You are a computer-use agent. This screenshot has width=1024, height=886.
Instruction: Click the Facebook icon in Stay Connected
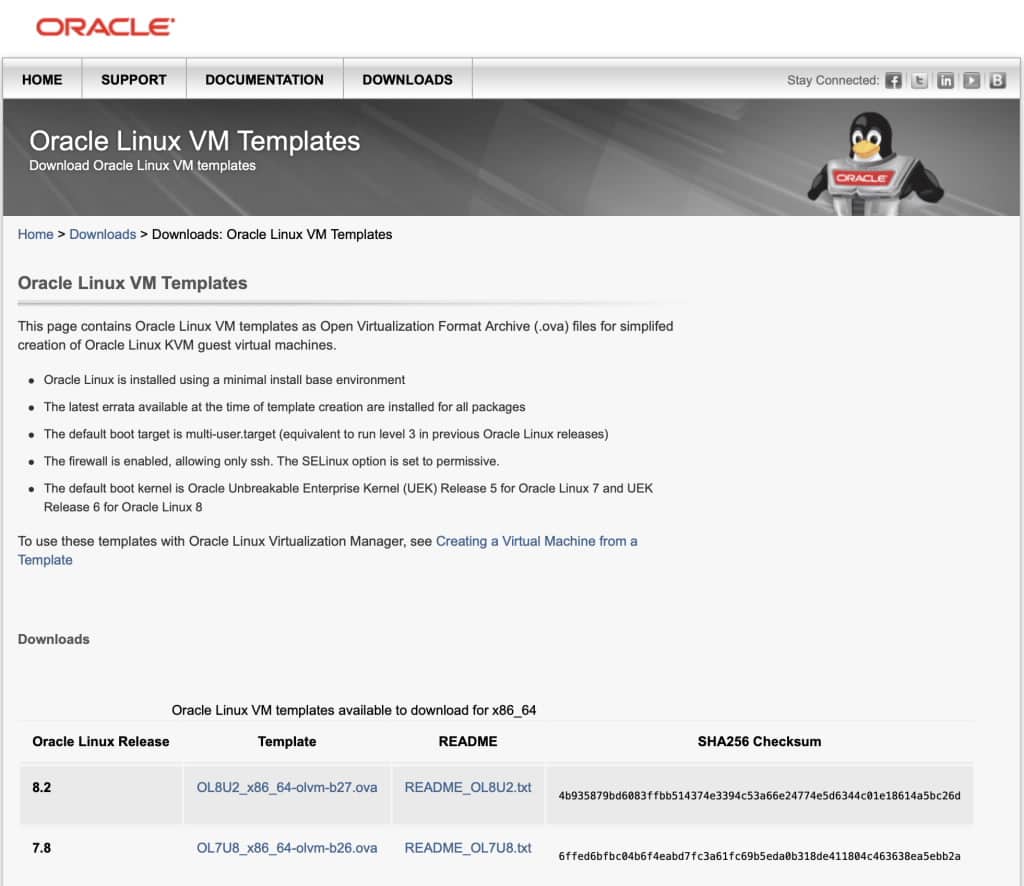pos(893,80)
